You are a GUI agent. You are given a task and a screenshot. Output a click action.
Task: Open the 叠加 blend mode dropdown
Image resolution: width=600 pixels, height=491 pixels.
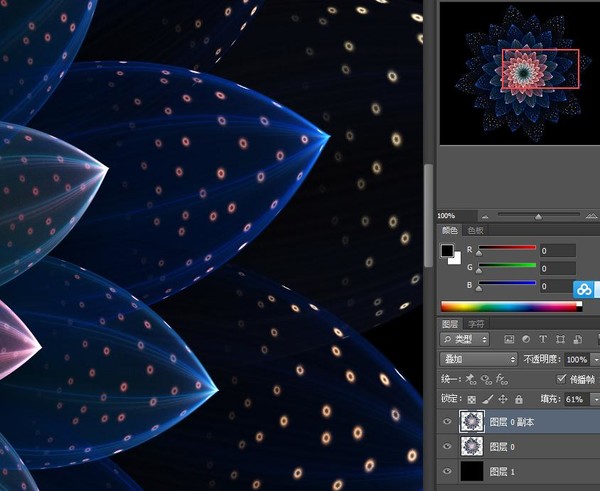(478, 359)
